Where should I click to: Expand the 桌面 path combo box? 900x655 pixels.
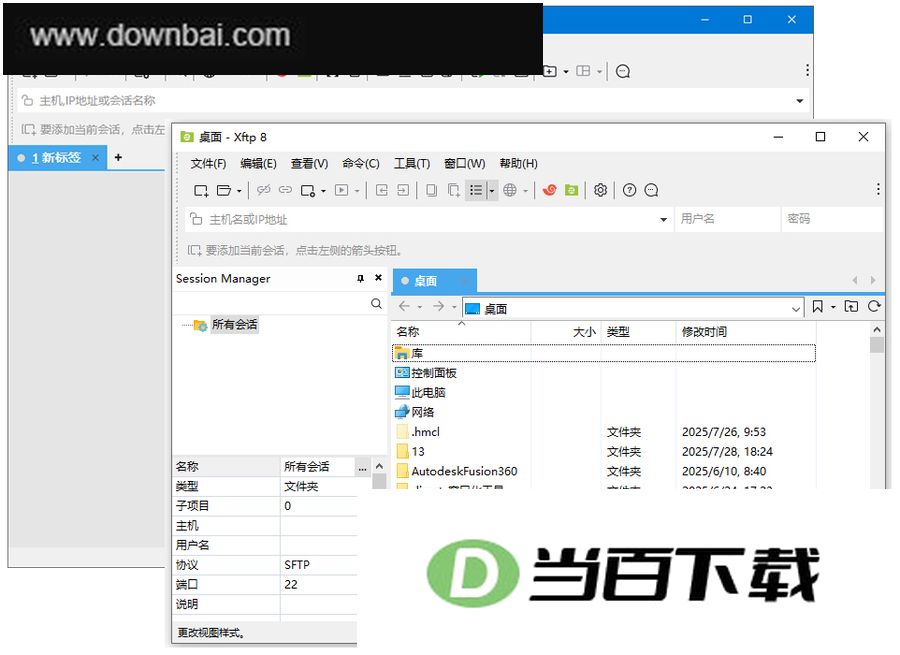(796, 309)
